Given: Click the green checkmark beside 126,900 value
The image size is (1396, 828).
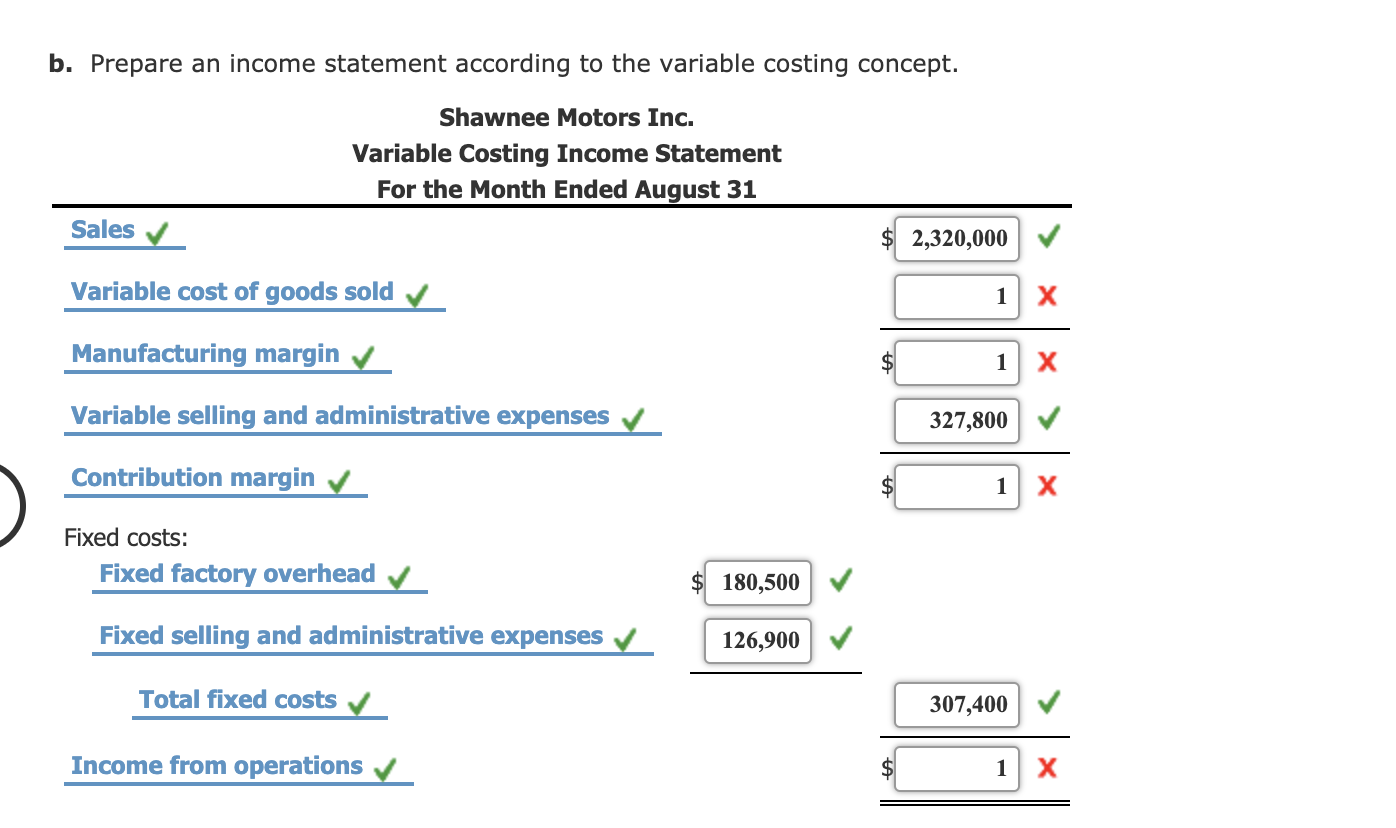Looking at the screenshot, I should click(840, 640).
